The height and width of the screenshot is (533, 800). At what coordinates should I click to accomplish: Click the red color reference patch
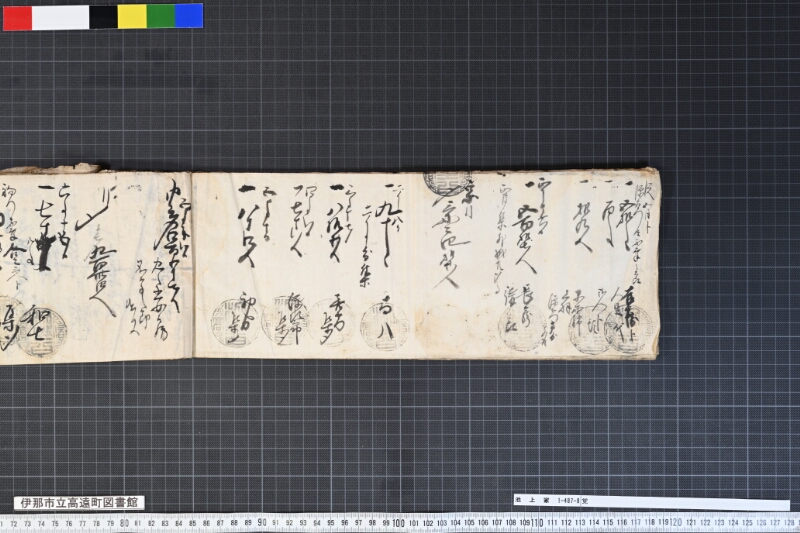pyautogui.click(x=18, y=17)
